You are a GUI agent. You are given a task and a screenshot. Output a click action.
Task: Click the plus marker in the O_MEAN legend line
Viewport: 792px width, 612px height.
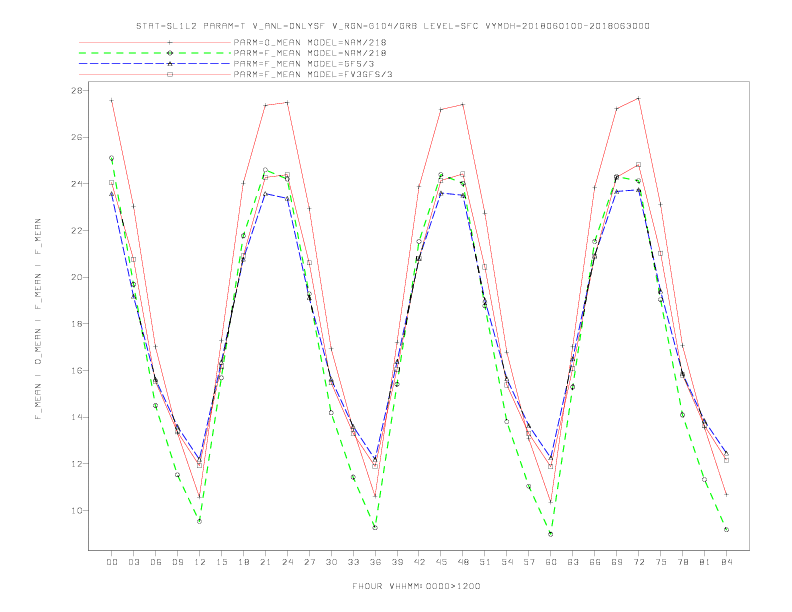coord(170,42)
